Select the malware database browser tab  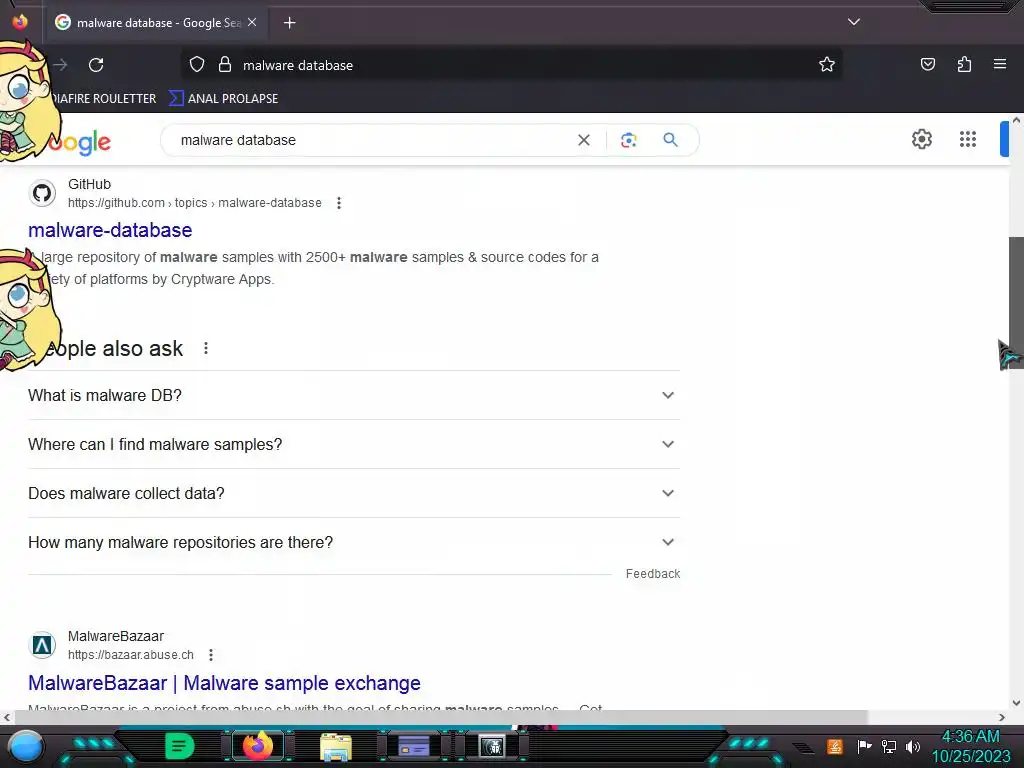155,23
